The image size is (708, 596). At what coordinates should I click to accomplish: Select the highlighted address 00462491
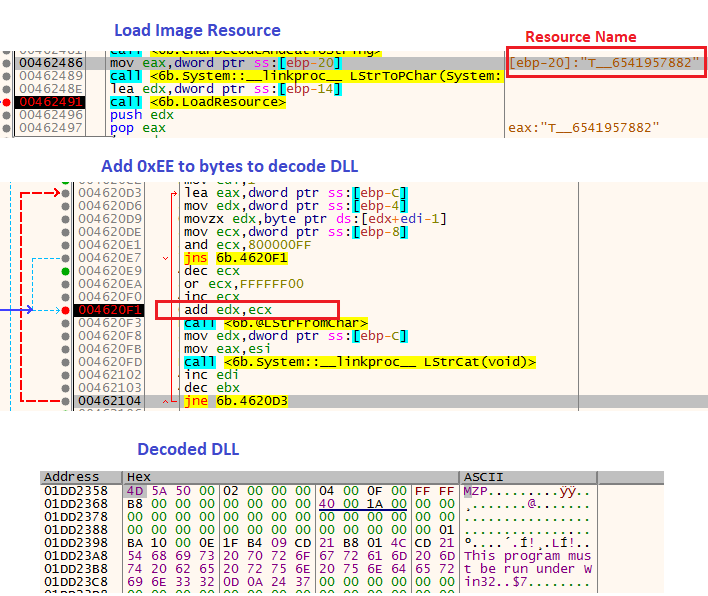(51, 102)
